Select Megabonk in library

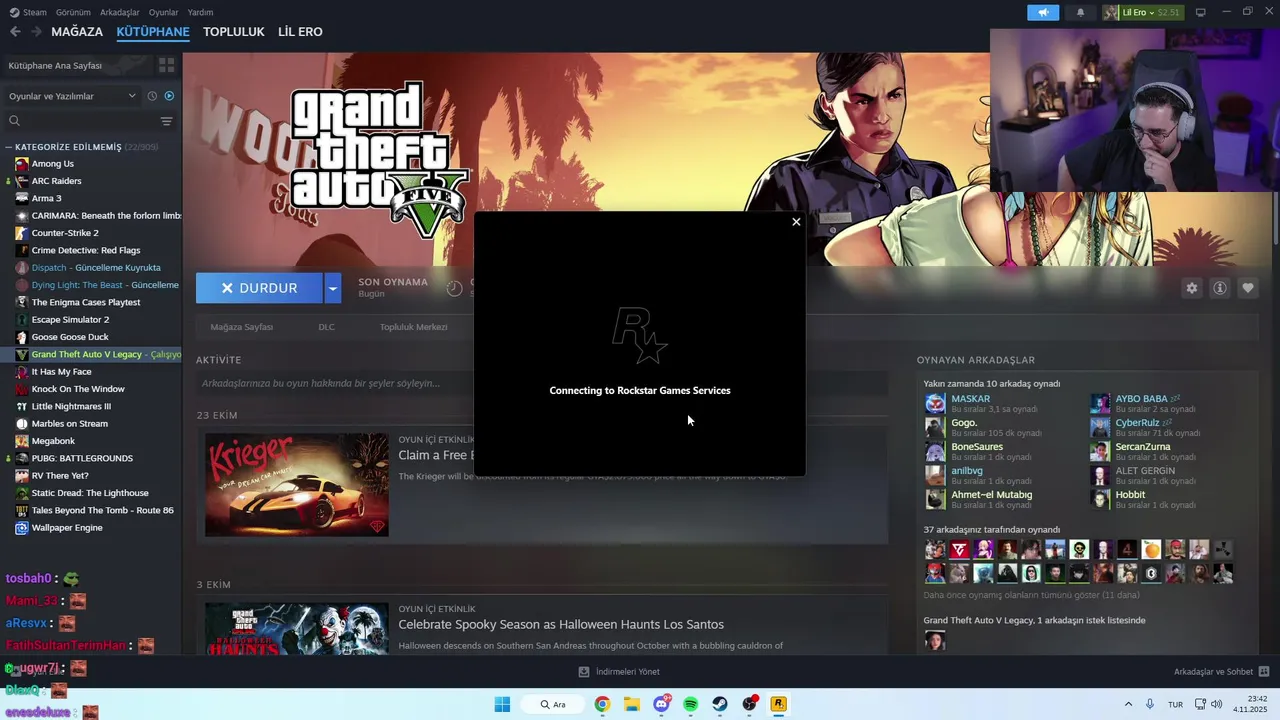[x=53, y=441]
